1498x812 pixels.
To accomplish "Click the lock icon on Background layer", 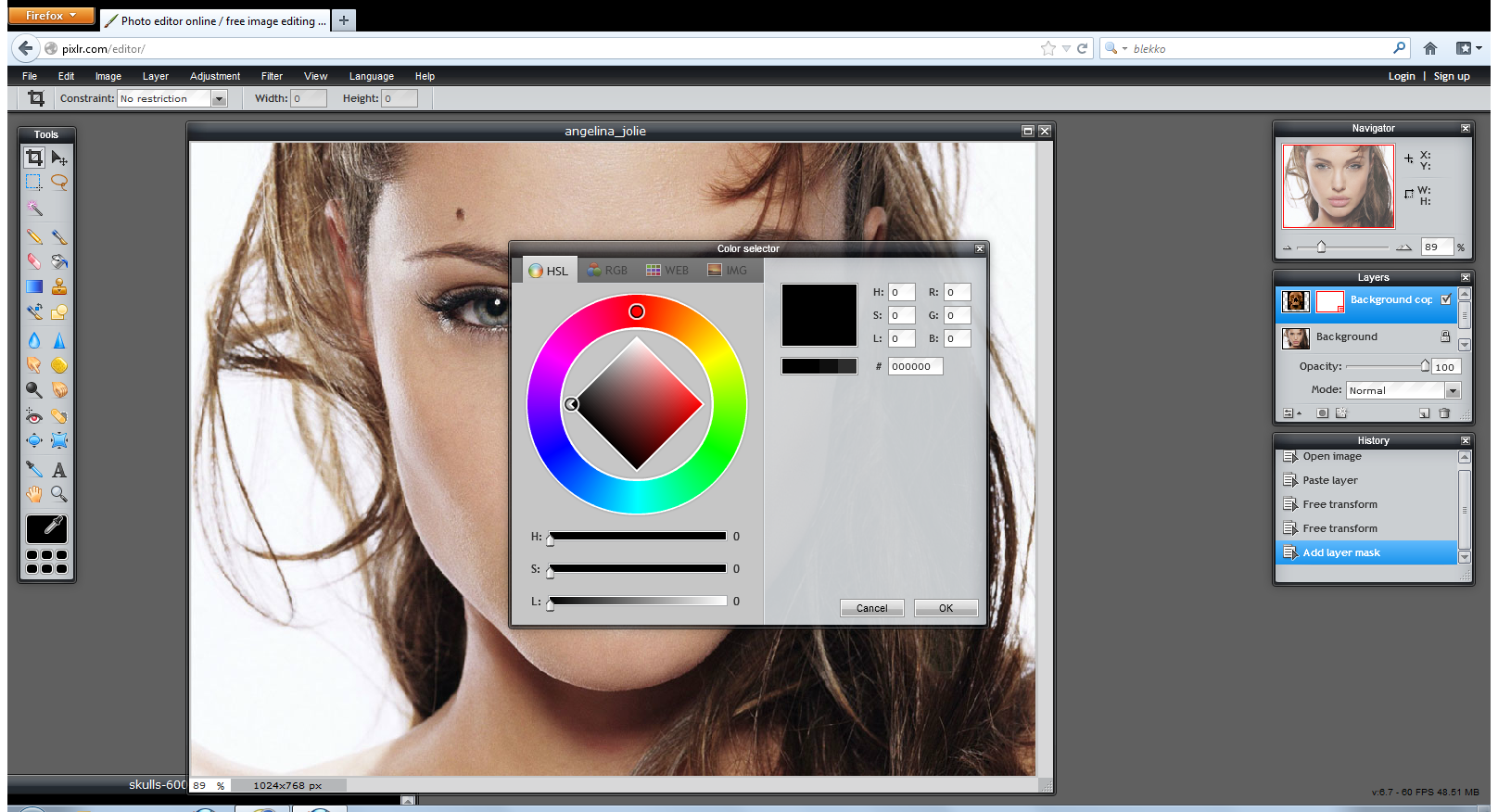I will pos(1445,336).
